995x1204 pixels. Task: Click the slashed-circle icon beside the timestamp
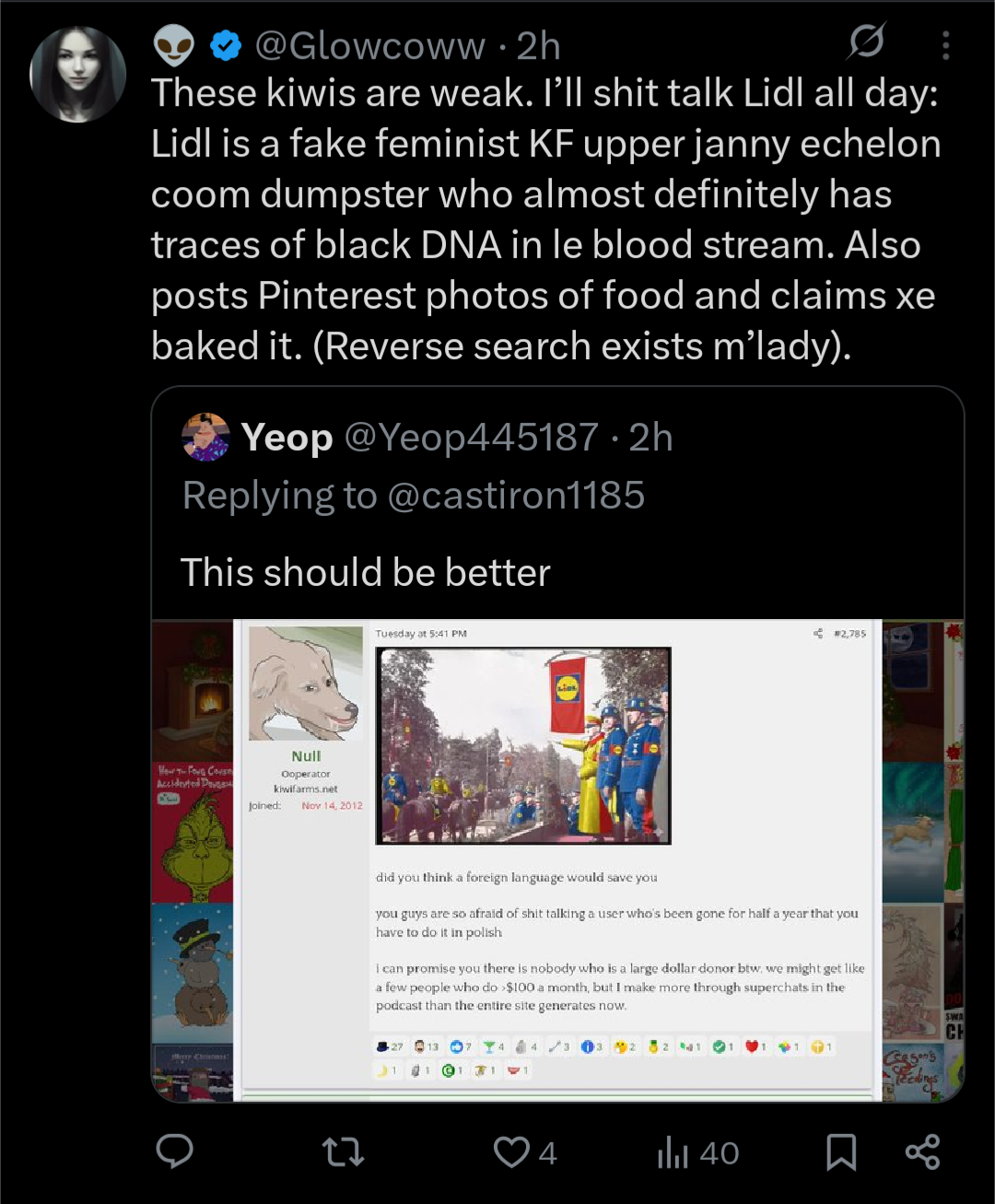(x=866, y=41)
